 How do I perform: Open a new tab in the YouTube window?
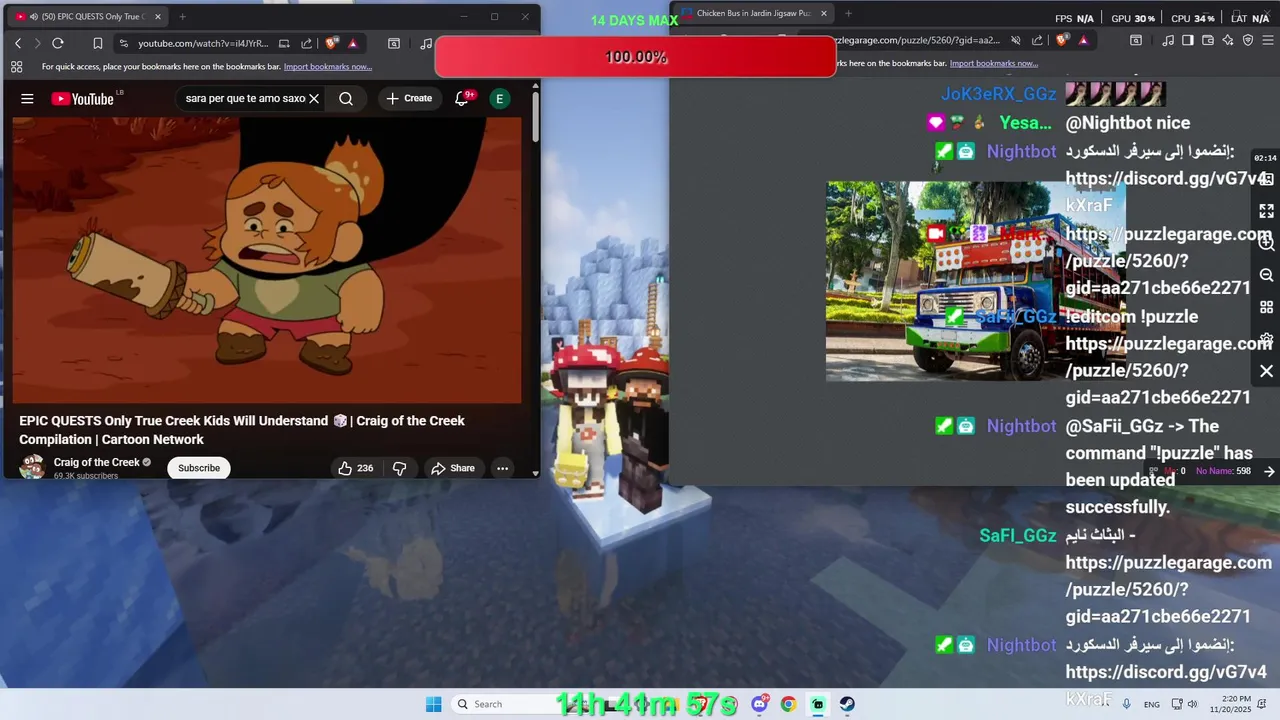[x=182, y=16]
